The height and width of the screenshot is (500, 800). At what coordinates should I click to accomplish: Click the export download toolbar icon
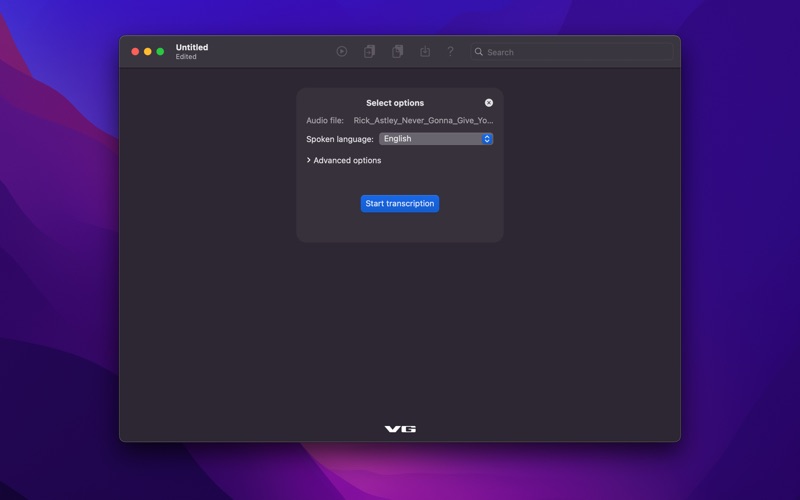tap(425, 52)
